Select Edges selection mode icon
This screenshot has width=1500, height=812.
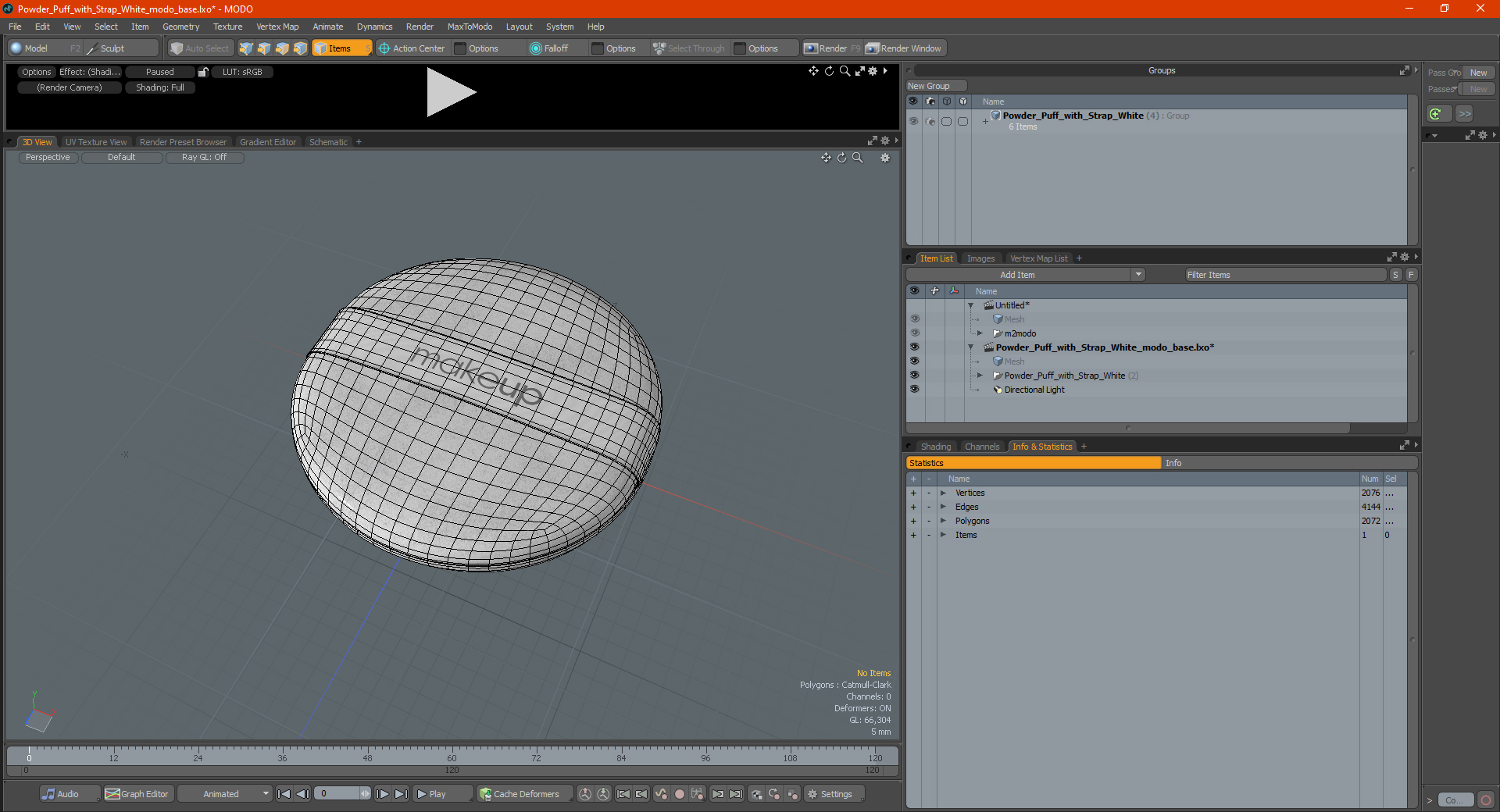264,48
